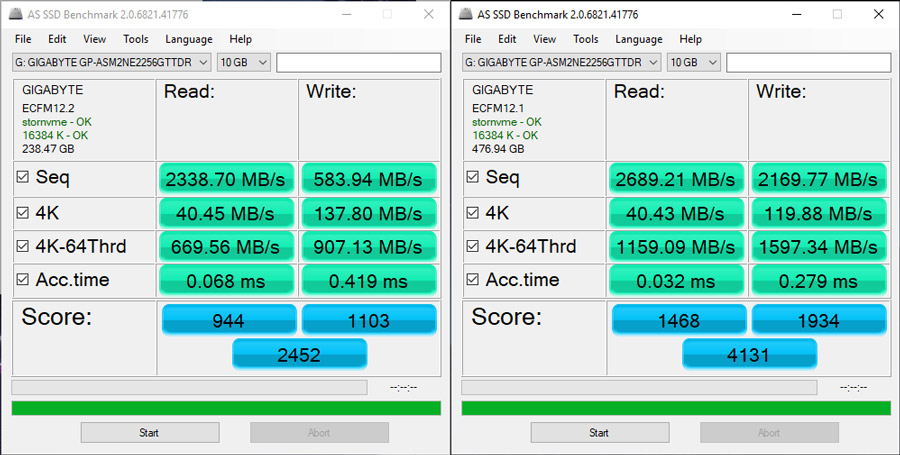Close the left AS SSD window
Viewport: 900px width, 455px height.
pos(429,14)
